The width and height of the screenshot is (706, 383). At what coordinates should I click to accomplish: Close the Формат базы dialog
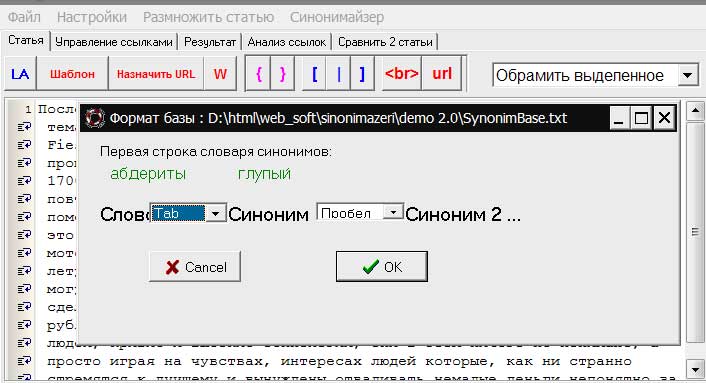[x=664, y=118]
